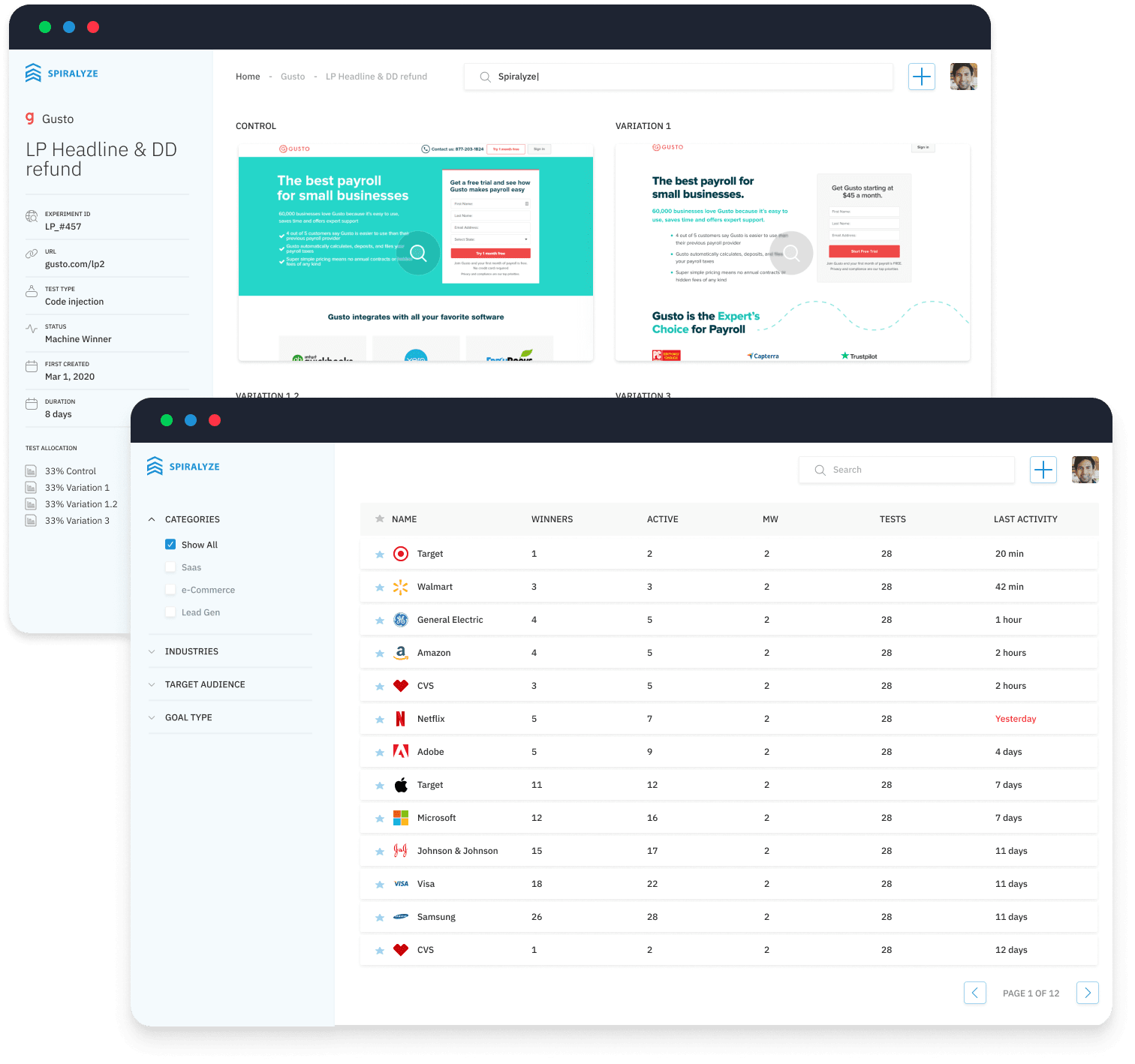1135x1064 pixels.
Task: Open the Gusto breadcrumb link
Action: coord(293,77)
